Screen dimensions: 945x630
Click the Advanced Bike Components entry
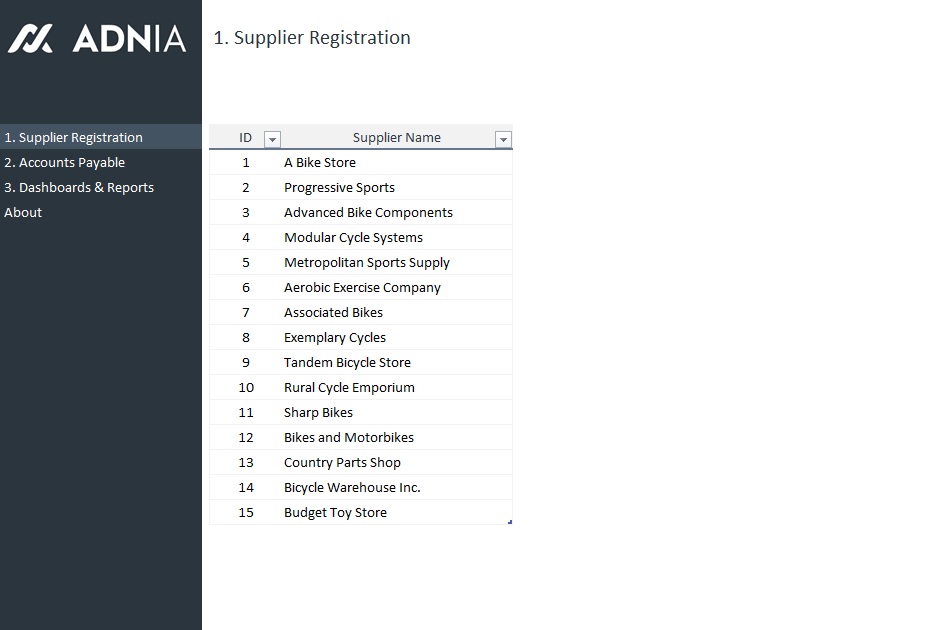point(368,212)
